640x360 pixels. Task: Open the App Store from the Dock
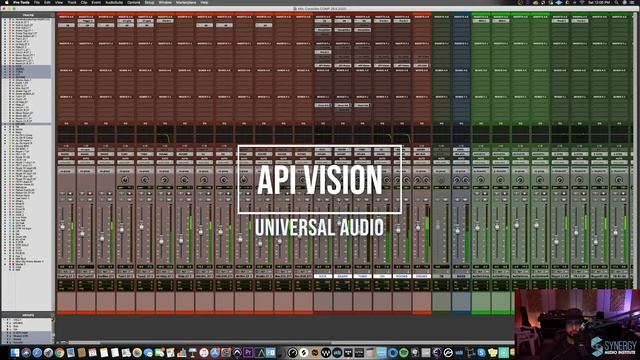pyautogui.click(x=215, y=352)
